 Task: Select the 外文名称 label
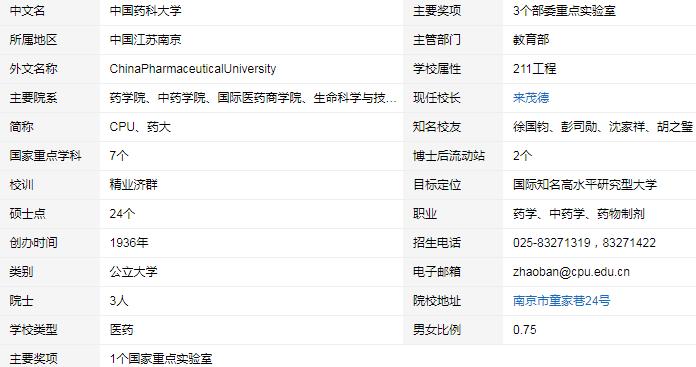[33, 69]
